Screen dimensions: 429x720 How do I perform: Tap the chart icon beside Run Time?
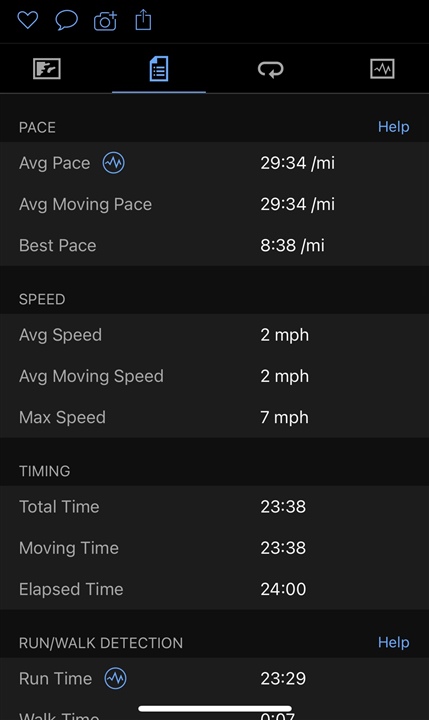click(115, 679)
